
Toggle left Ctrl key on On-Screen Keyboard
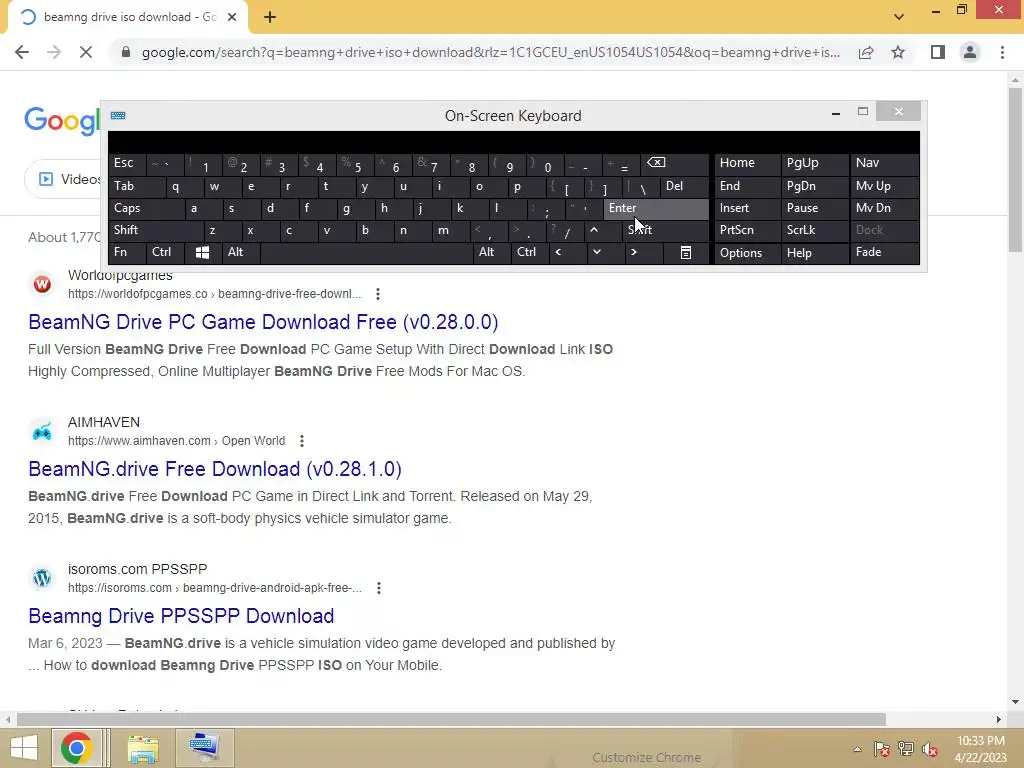[x=165, y=253]
